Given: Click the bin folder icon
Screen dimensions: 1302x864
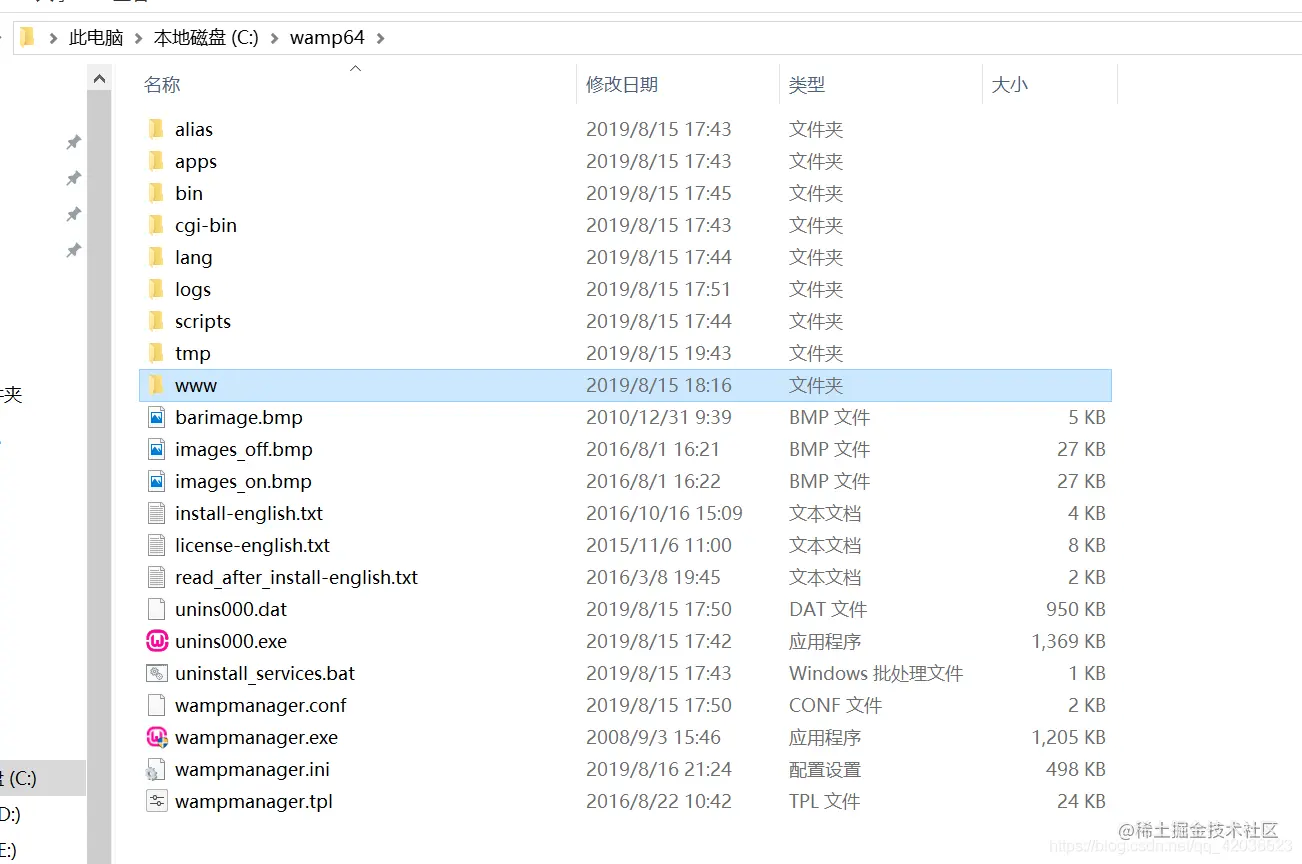Looking at the screenshot, I should coord(156,193).
